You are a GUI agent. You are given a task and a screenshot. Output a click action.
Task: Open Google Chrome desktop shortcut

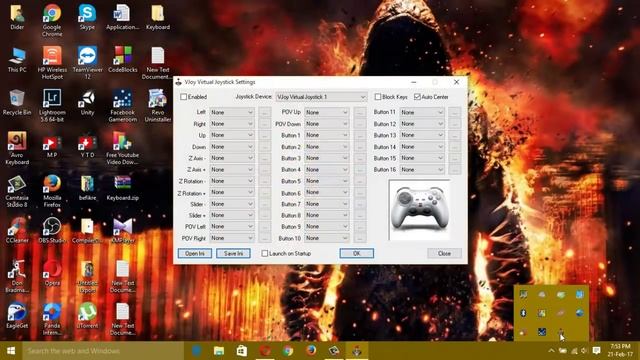click(52, 20)
